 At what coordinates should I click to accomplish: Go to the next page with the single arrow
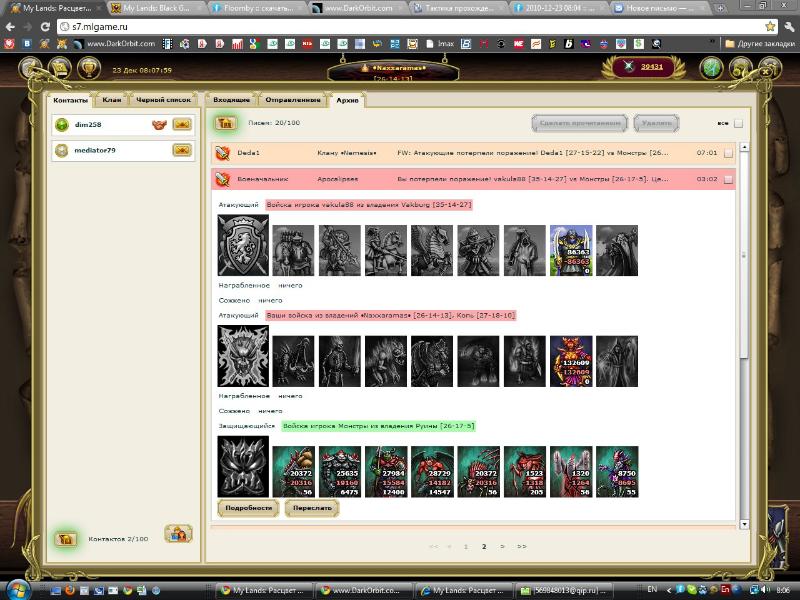tap(503, 546)
